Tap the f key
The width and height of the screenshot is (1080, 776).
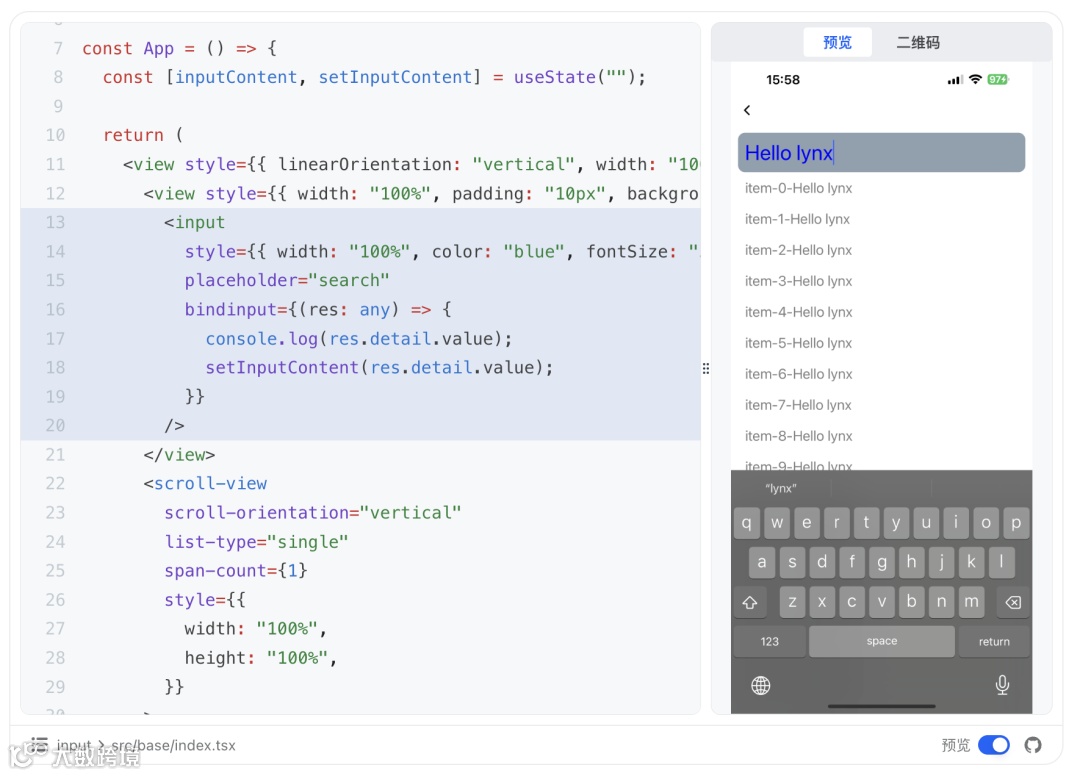(x=852, y=562)
